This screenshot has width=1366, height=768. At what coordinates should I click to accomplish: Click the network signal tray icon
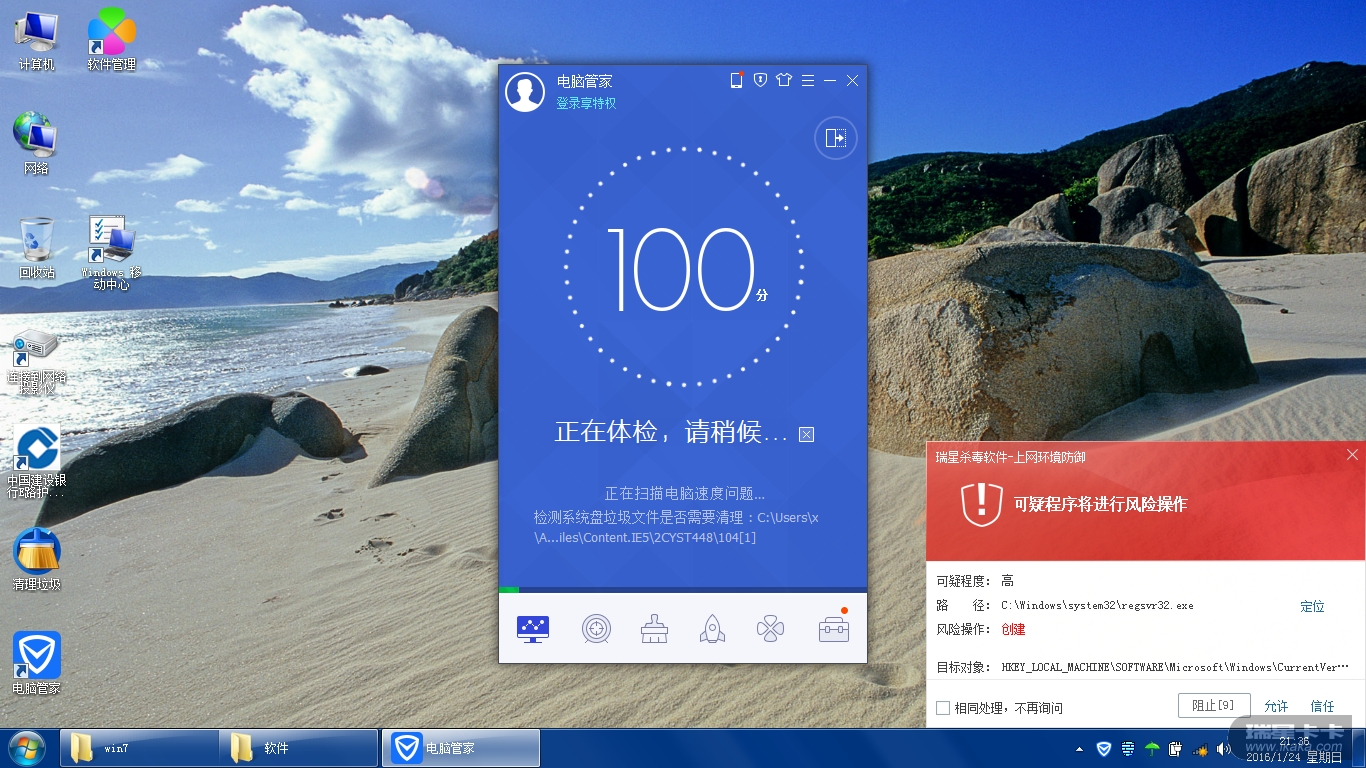coord(1199,749)
